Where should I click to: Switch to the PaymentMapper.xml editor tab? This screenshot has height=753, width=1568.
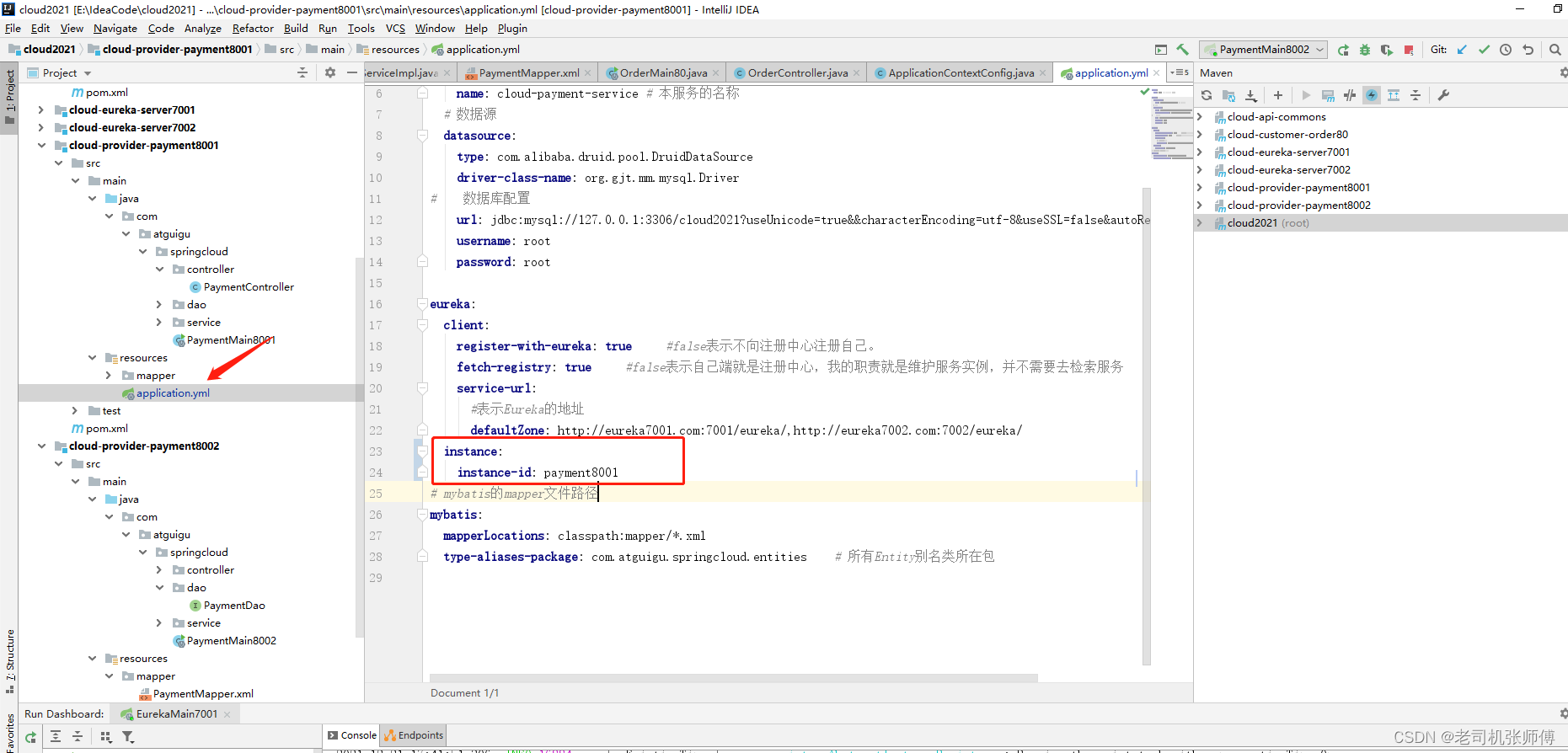point(528,73)
